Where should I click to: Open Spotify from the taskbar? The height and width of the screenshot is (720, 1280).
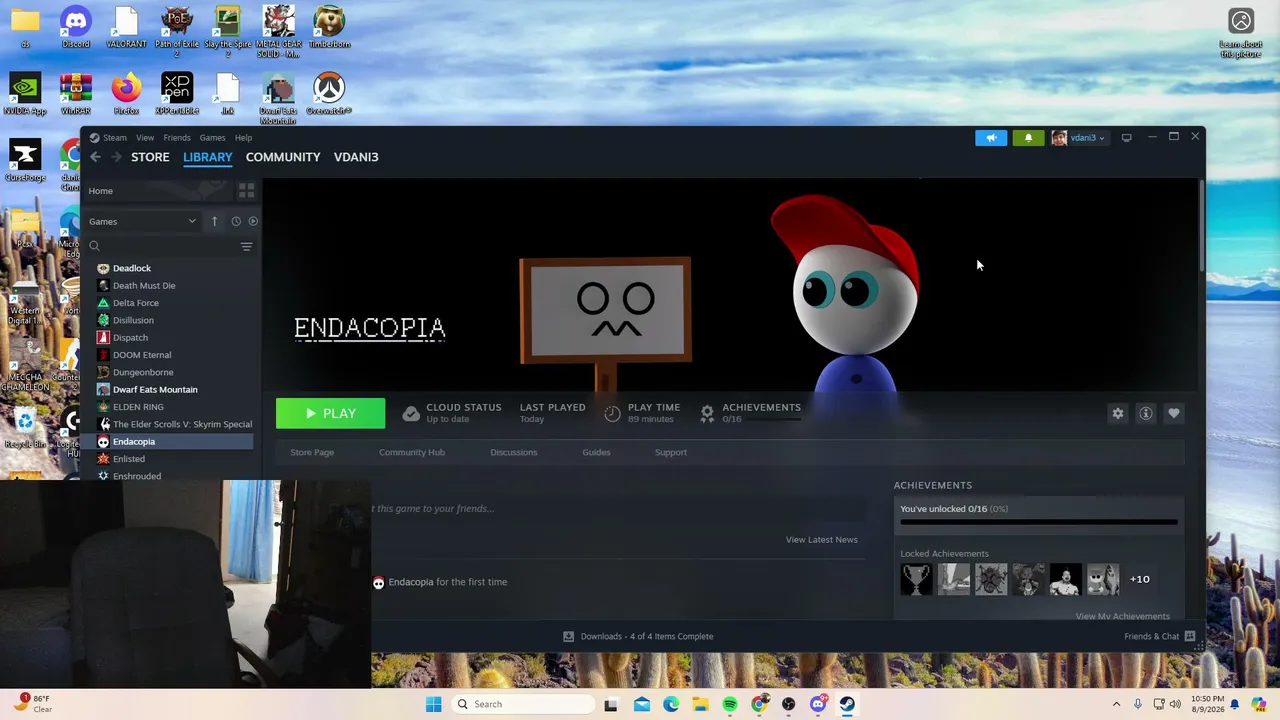click(x=730, y=704)
